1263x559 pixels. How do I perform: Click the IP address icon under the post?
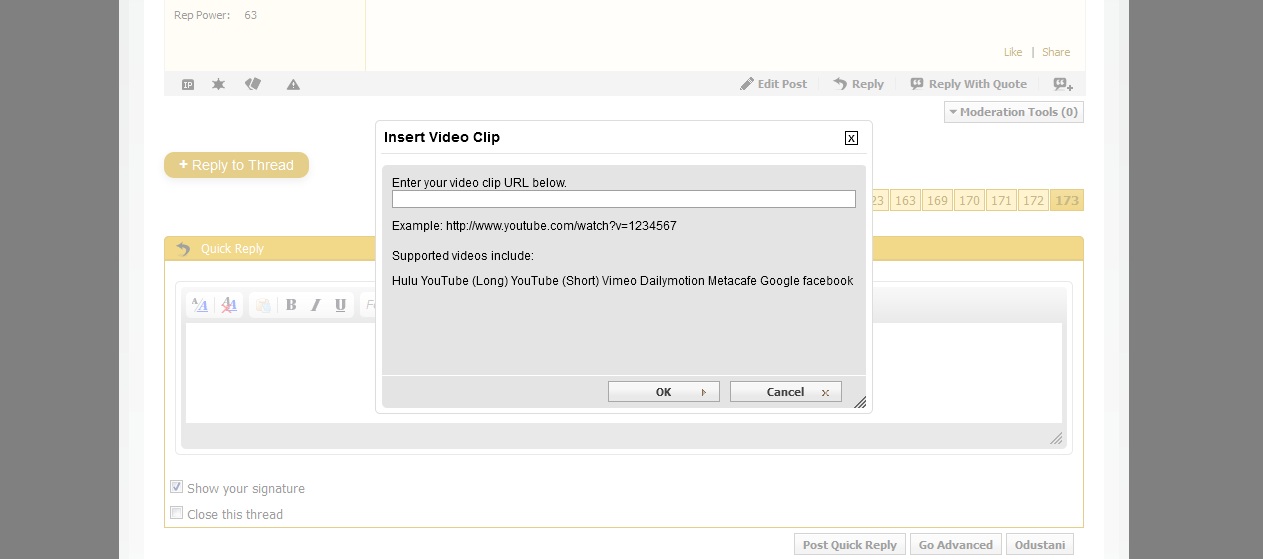point(188,85)
